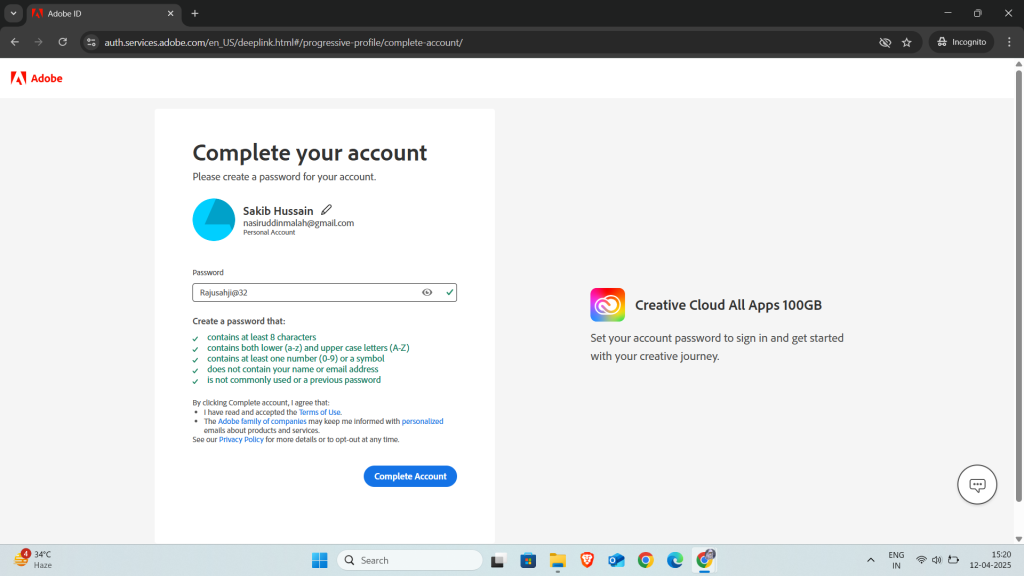Click the third-party cookies blocked eye icon
Viewport: 1024px width, 576px height.
[x=885, y=42]
